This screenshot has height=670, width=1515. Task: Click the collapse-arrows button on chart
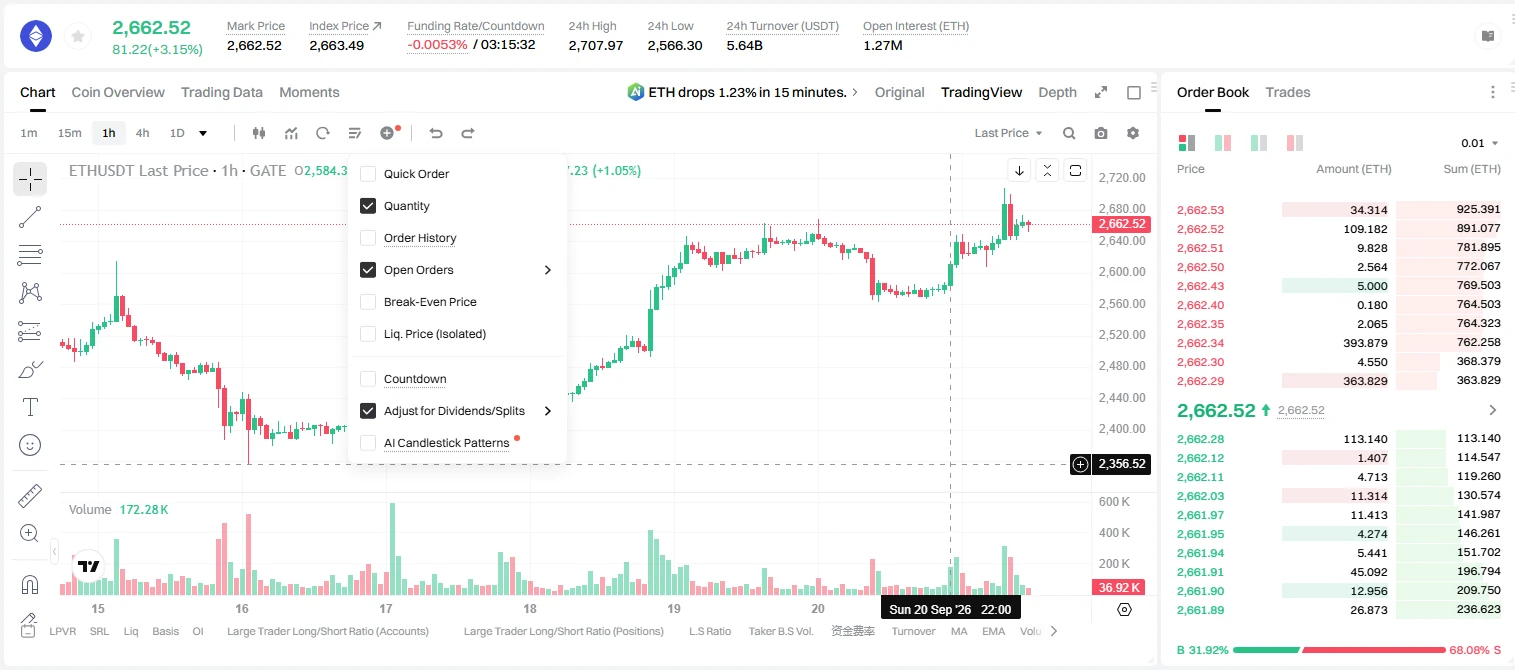1047,170
